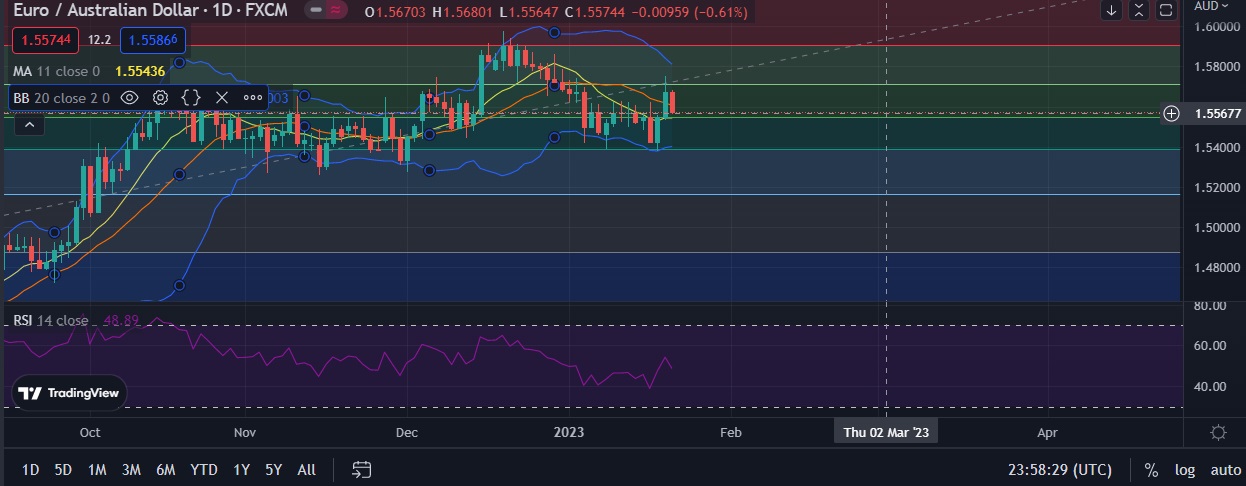Open settings for the BB indicator
Screen dimensions: 1246x486
(x=160, y=98)
